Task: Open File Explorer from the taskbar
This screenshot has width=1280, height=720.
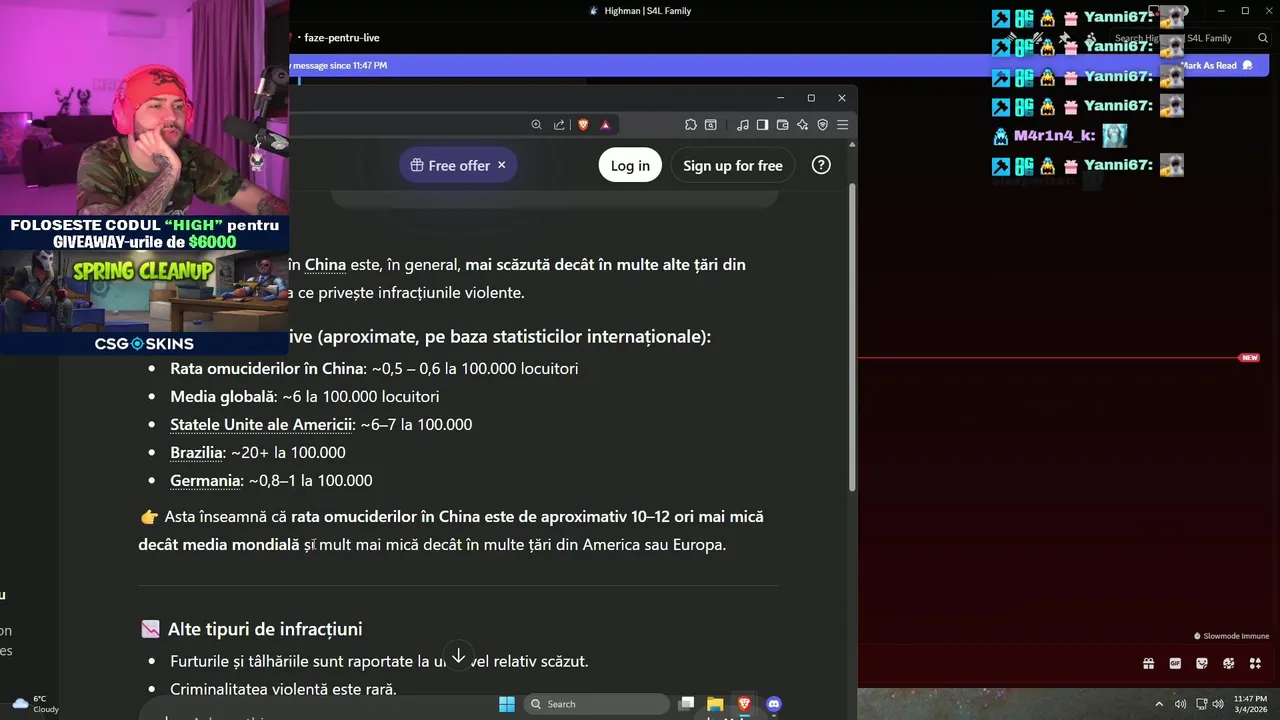Action: pyautogui.click(x=715, y=704)
